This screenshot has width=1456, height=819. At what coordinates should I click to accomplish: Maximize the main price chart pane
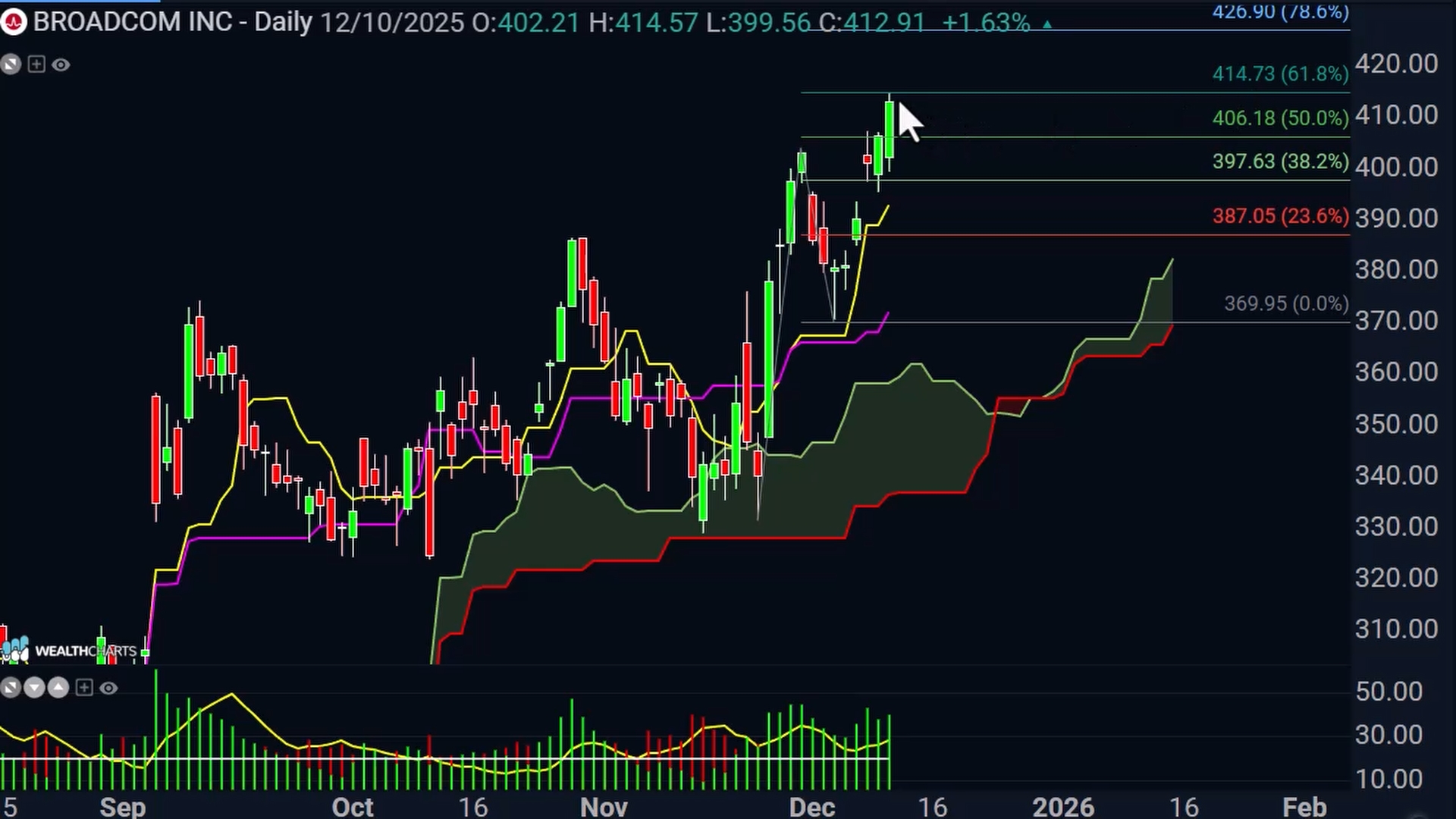pos(11,64)
